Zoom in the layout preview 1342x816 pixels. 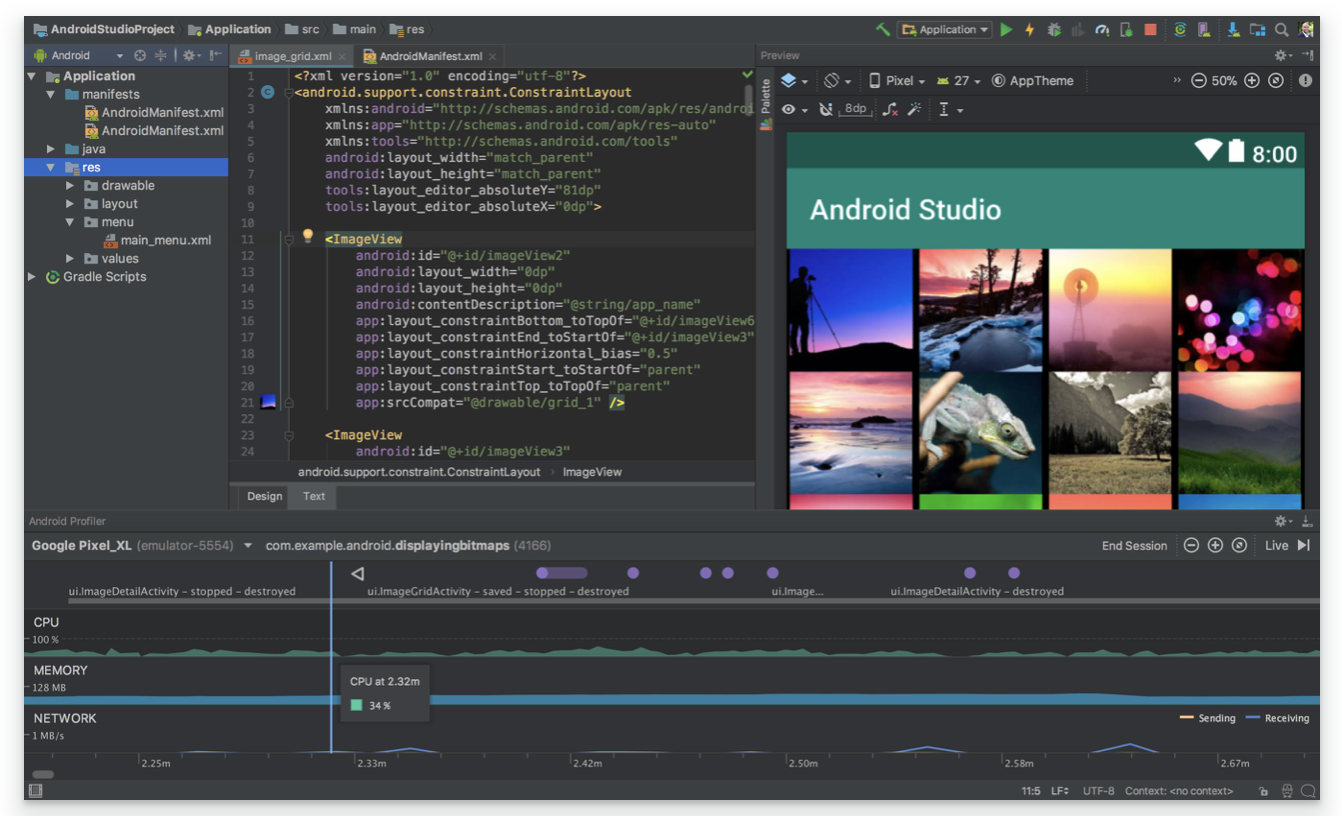[1251, 81]
